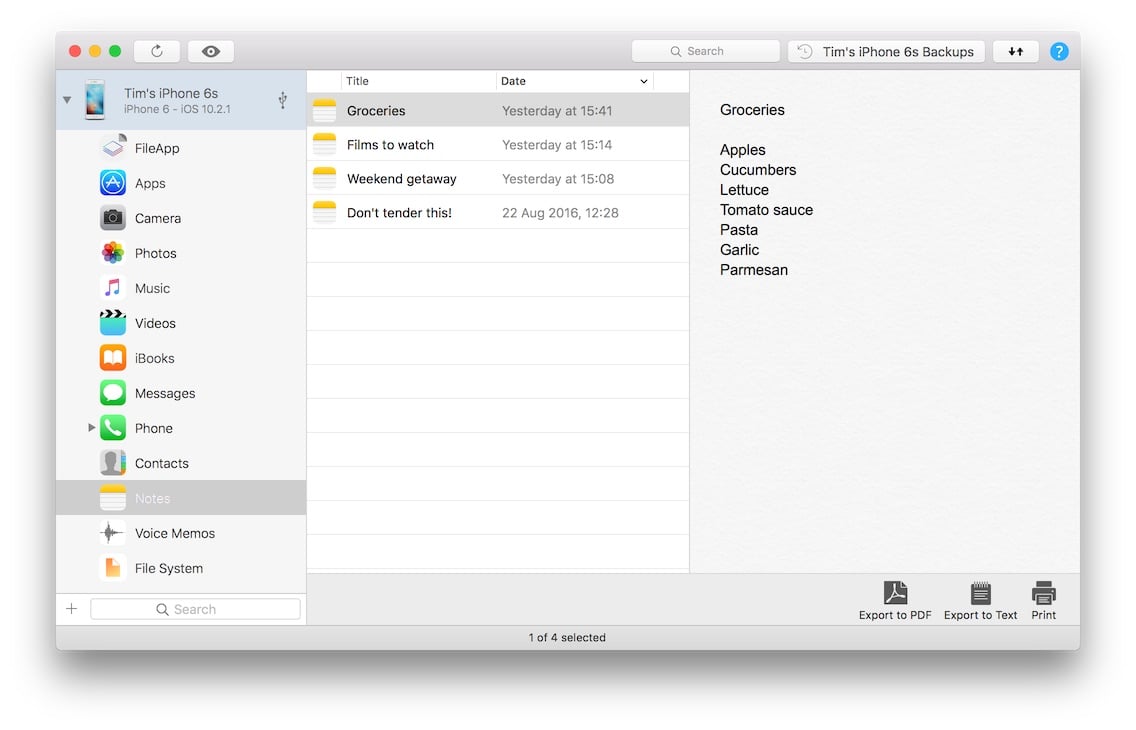Select iBooks in the sidebar
The height and width of the screenshot is (730, 1136).
point(154,358)
